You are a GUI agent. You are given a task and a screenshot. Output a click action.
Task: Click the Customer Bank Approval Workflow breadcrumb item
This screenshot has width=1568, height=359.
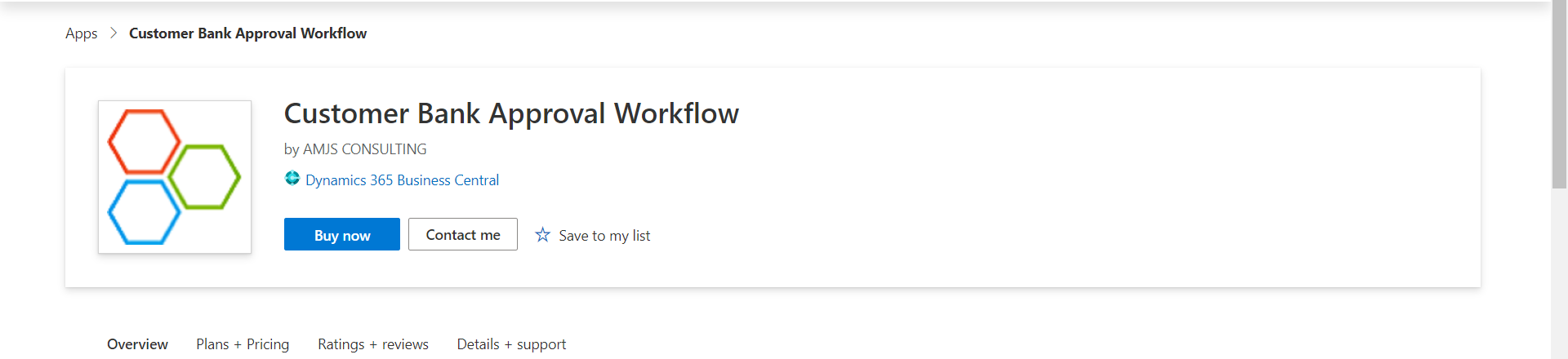247,33
